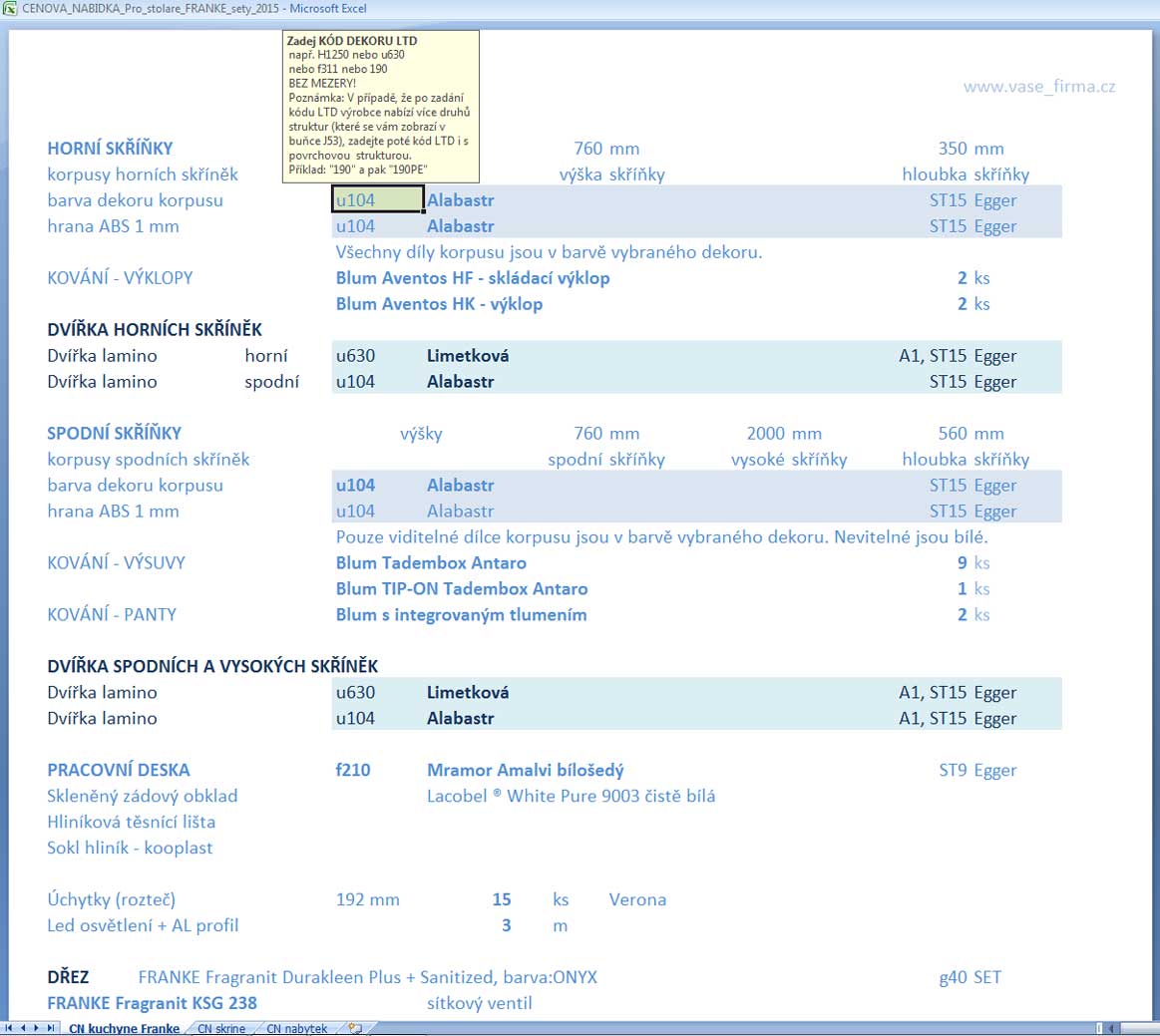Select the CN kuchyne Franke sheet tab
The height and width of the screenshot is (1036, 1160).
click(124, 1029)
